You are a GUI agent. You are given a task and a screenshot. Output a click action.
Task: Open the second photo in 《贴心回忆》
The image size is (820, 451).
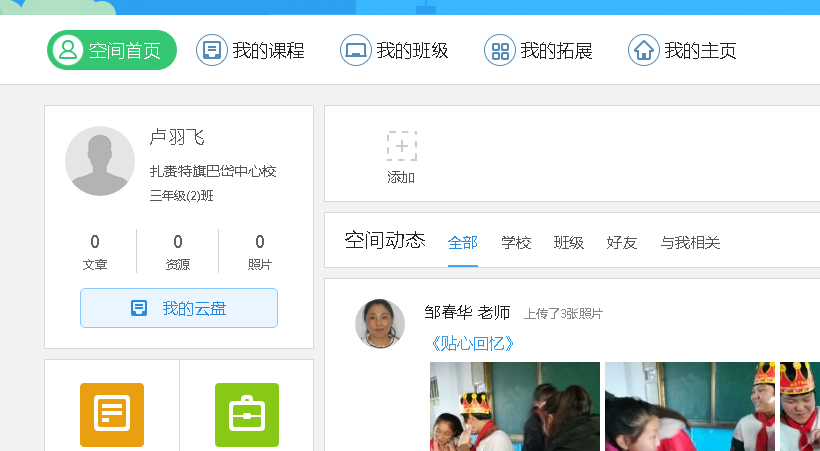click(x=690, y=407)
